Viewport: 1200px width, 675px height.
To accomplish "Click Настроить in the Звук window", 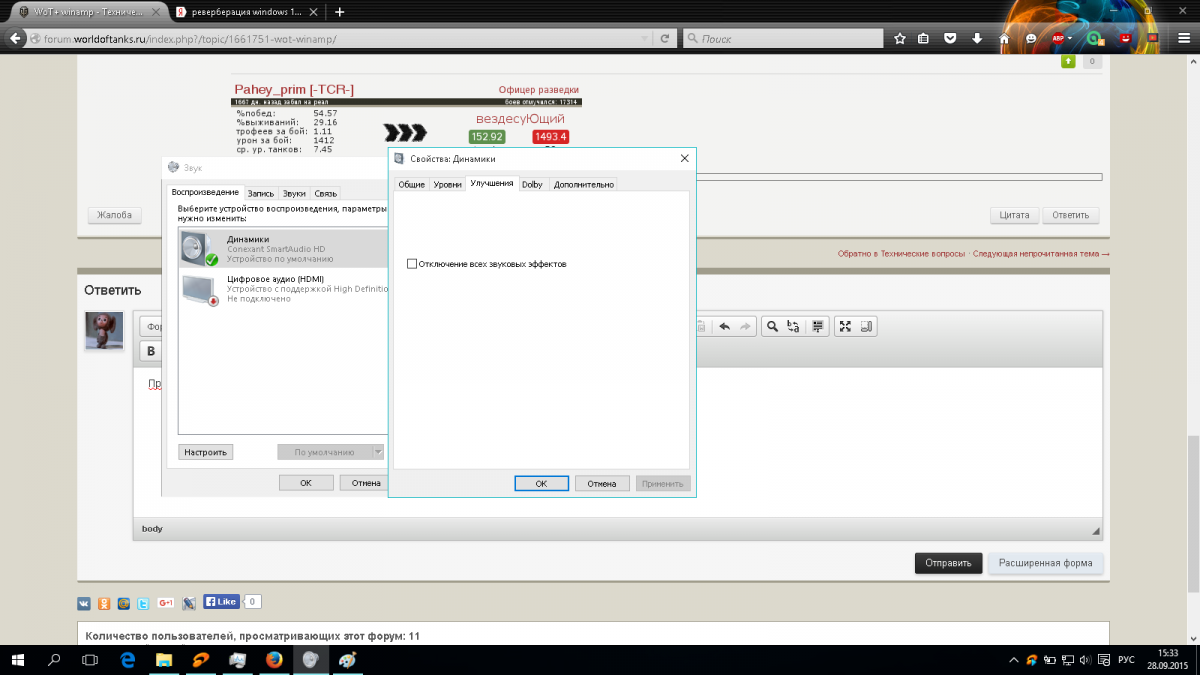I will click(206, 452).
